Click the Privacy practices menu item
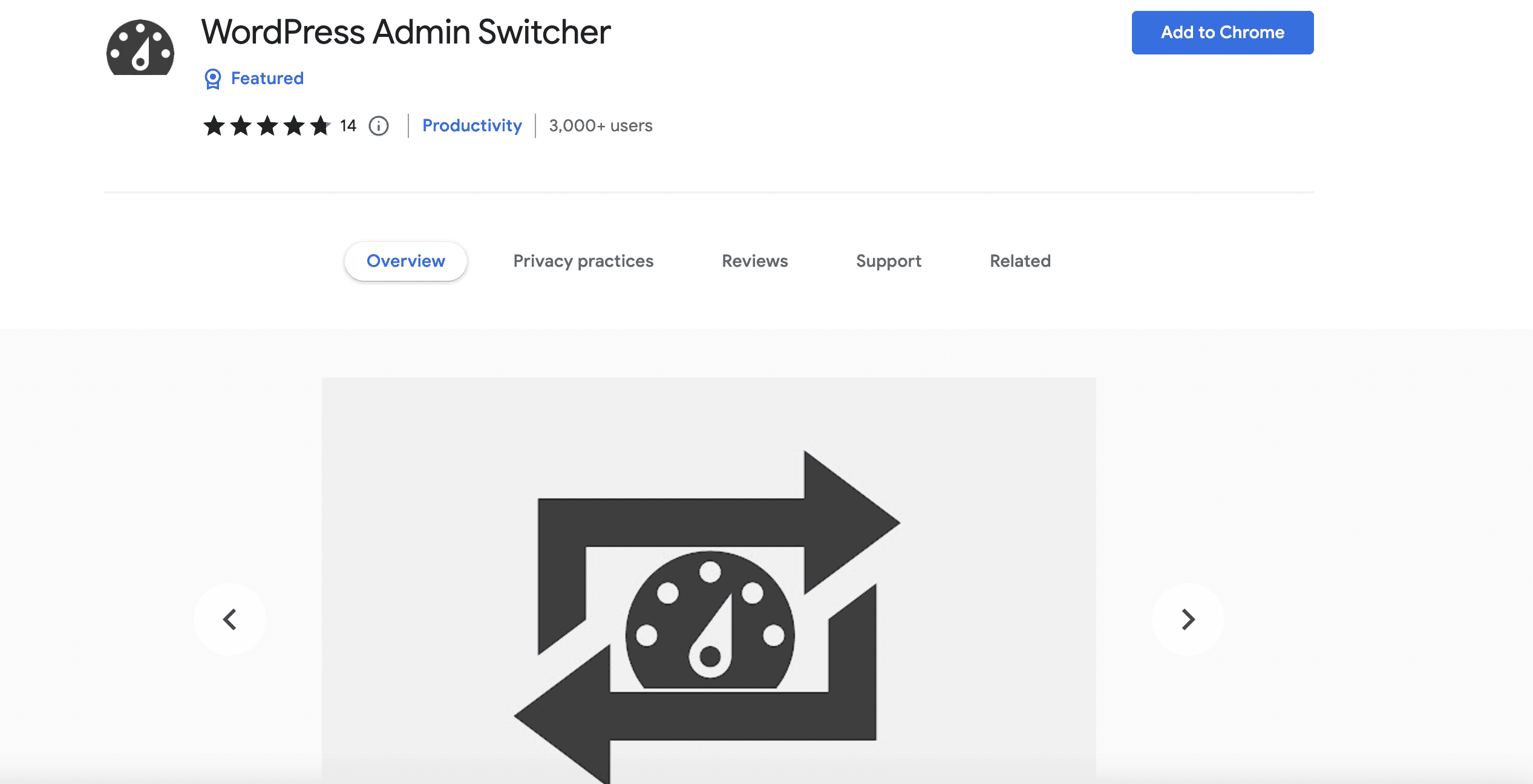1533x784 pixels. [583, 260]
